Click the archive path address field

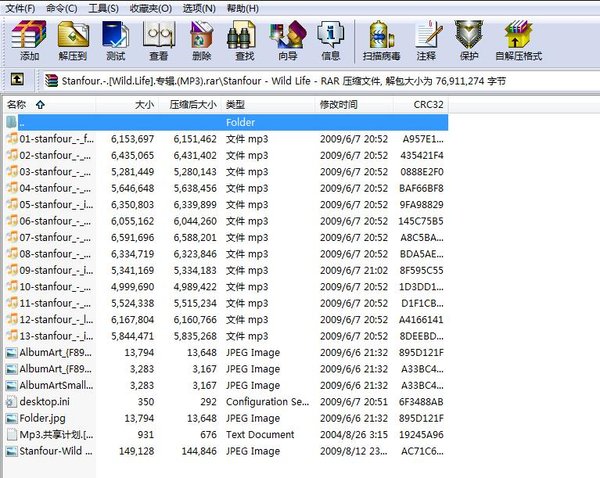321,81
